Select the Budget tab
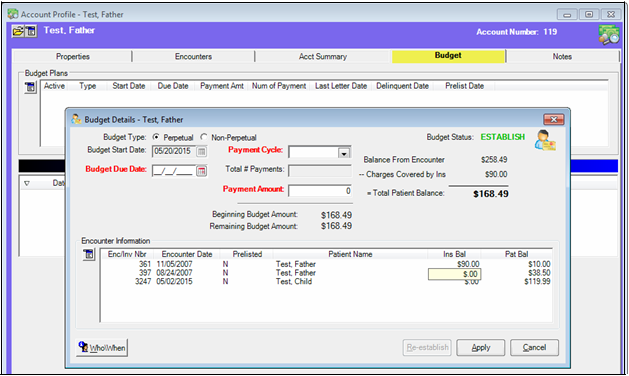This screenshot has height=376, width=629. (448, 56)
